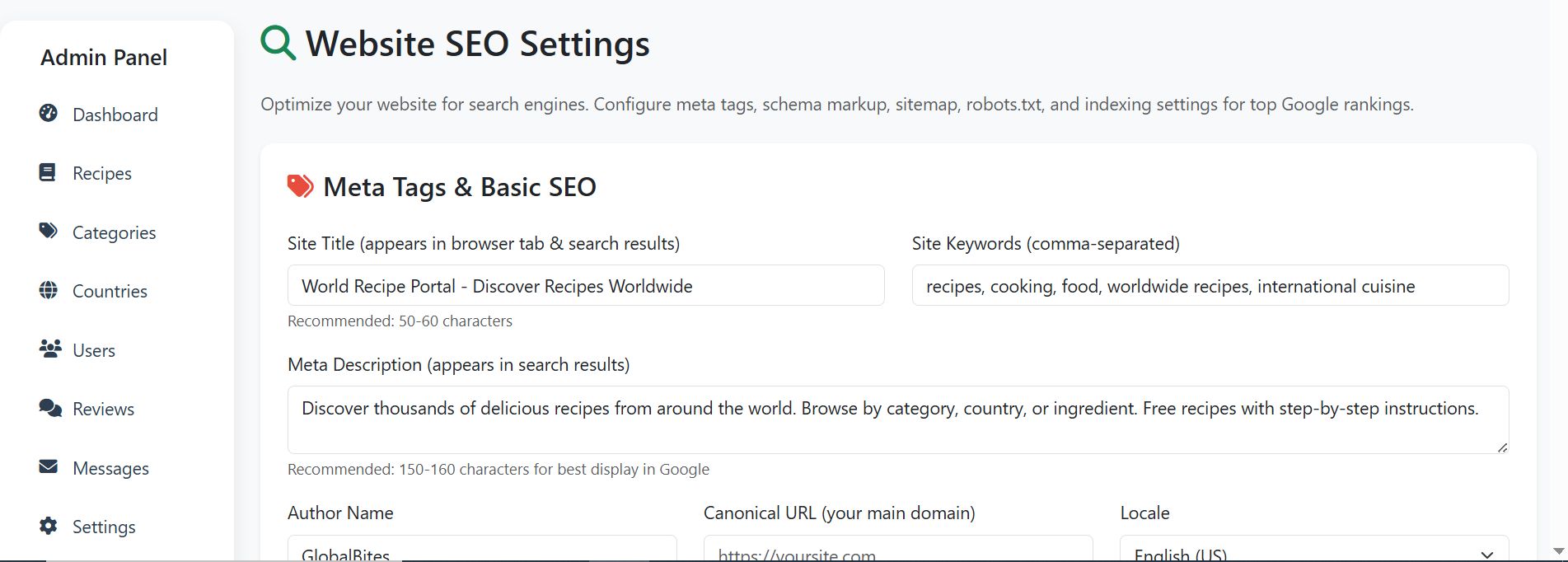The image size is (1568, 562).
Task: Click the Categories tags icon
Action: click(x=49, y=232)
